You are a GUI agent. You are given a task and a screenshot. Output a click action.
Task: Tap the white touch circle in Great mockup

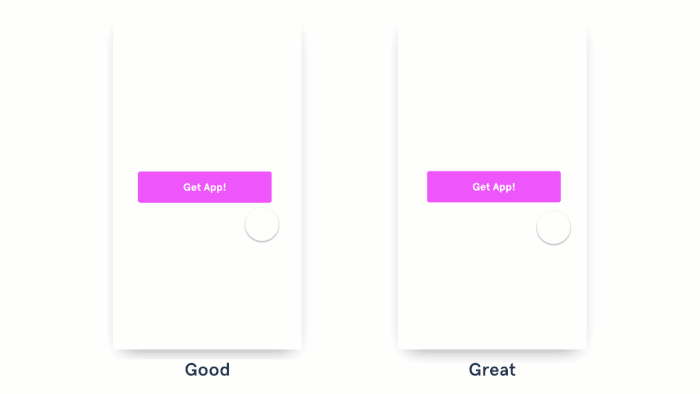[553, 227]
